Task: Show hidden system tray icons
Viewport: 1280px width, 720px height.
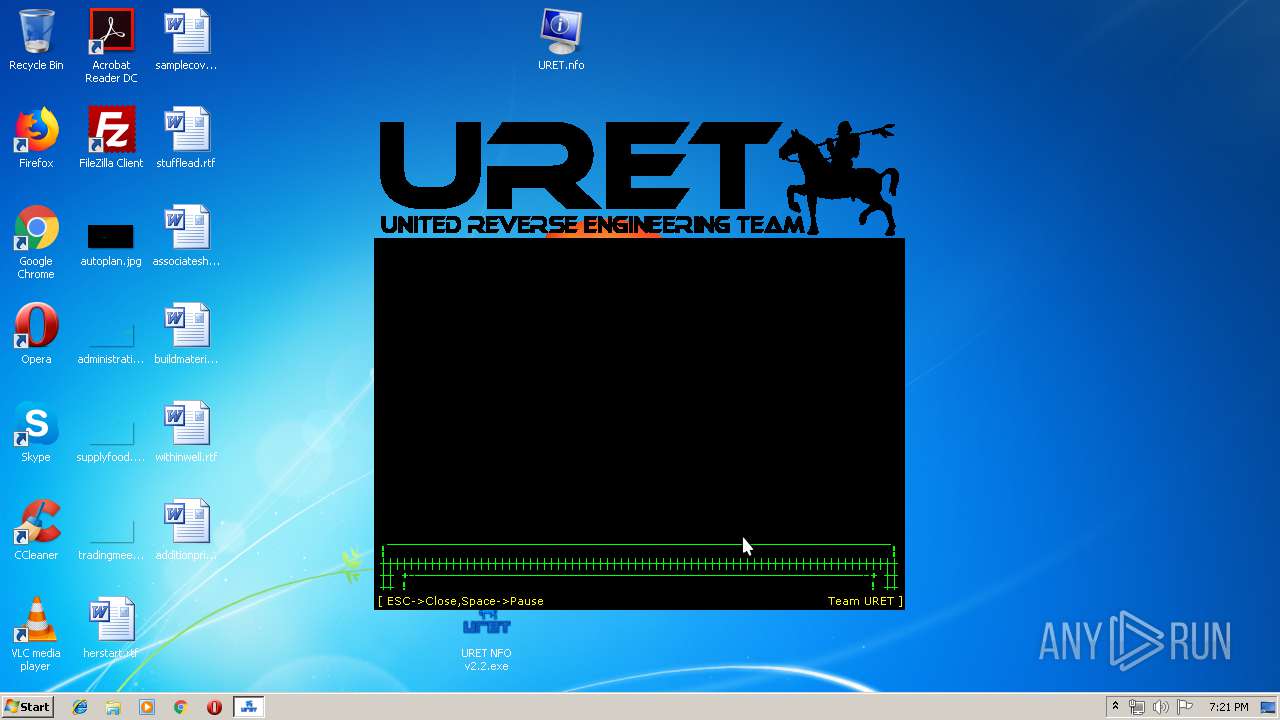Action: point(1115,707)
